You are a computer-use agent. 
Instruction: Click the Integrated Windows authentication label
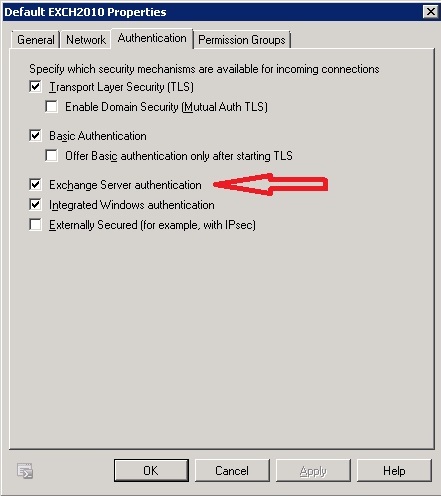pyautogui.click(x=132, y=205)
